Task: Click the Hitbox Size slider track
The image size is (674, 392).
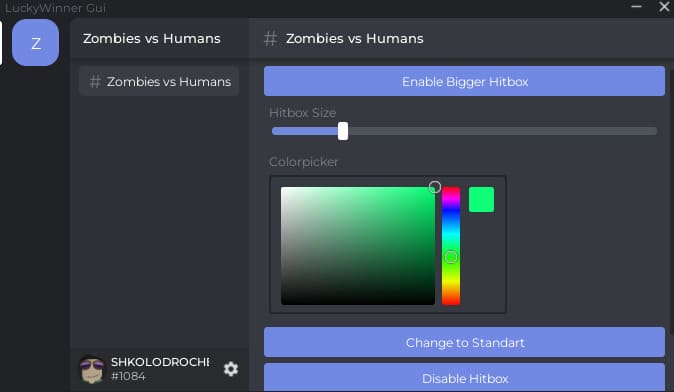Action: tap(464, 131)
